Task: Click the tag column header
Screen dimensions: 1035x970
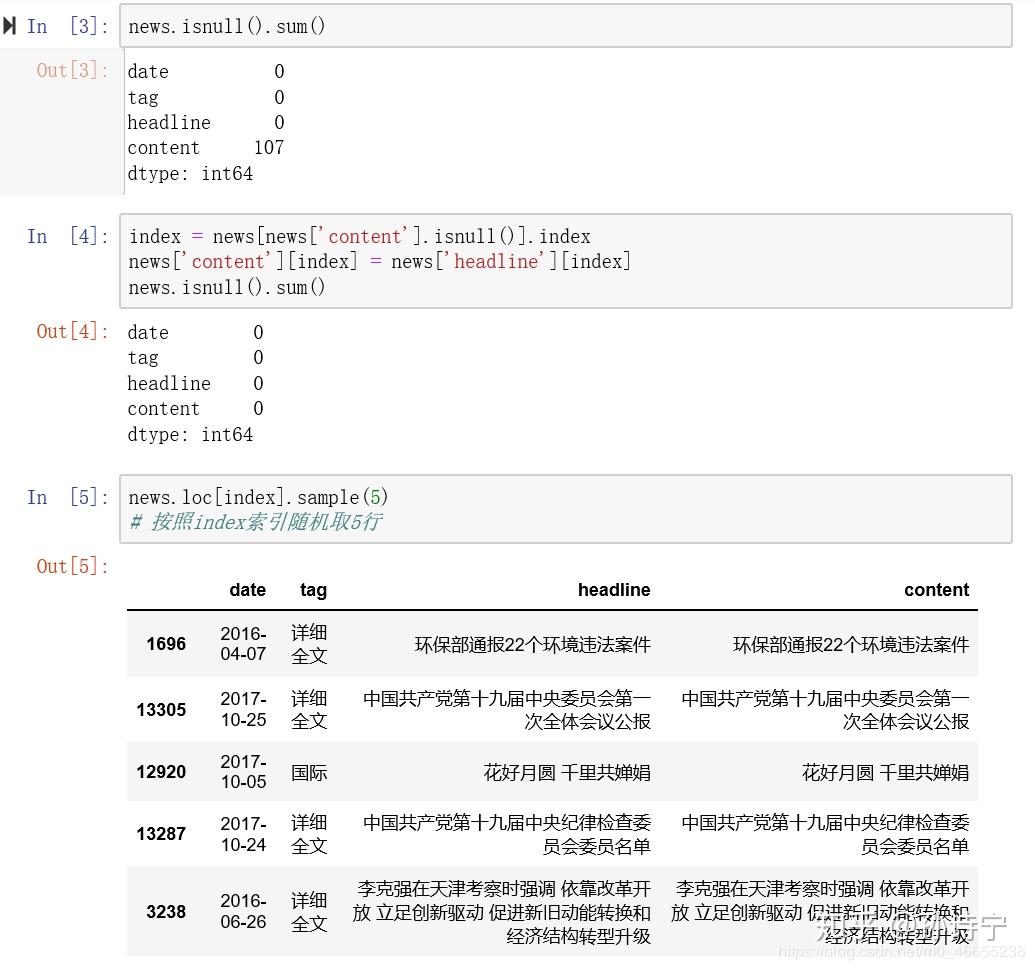Action: [313, 590]
